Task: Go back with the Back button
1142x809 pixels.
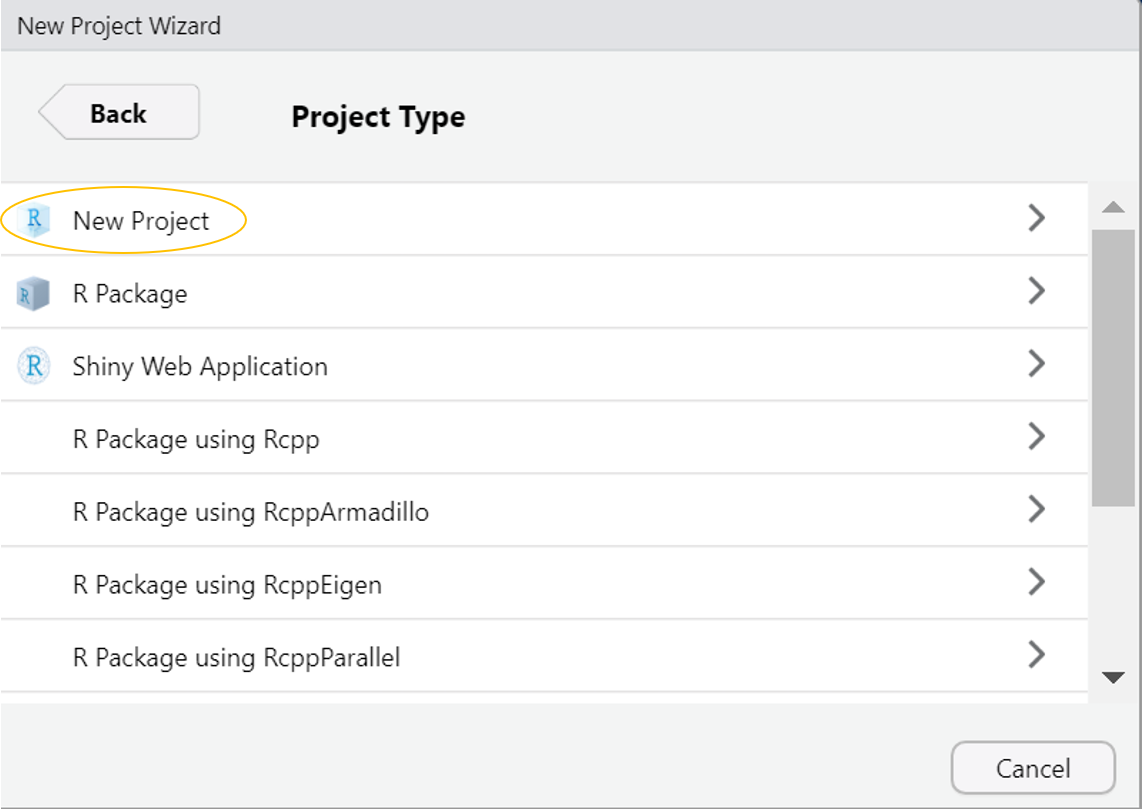Action: click(119, 113)
